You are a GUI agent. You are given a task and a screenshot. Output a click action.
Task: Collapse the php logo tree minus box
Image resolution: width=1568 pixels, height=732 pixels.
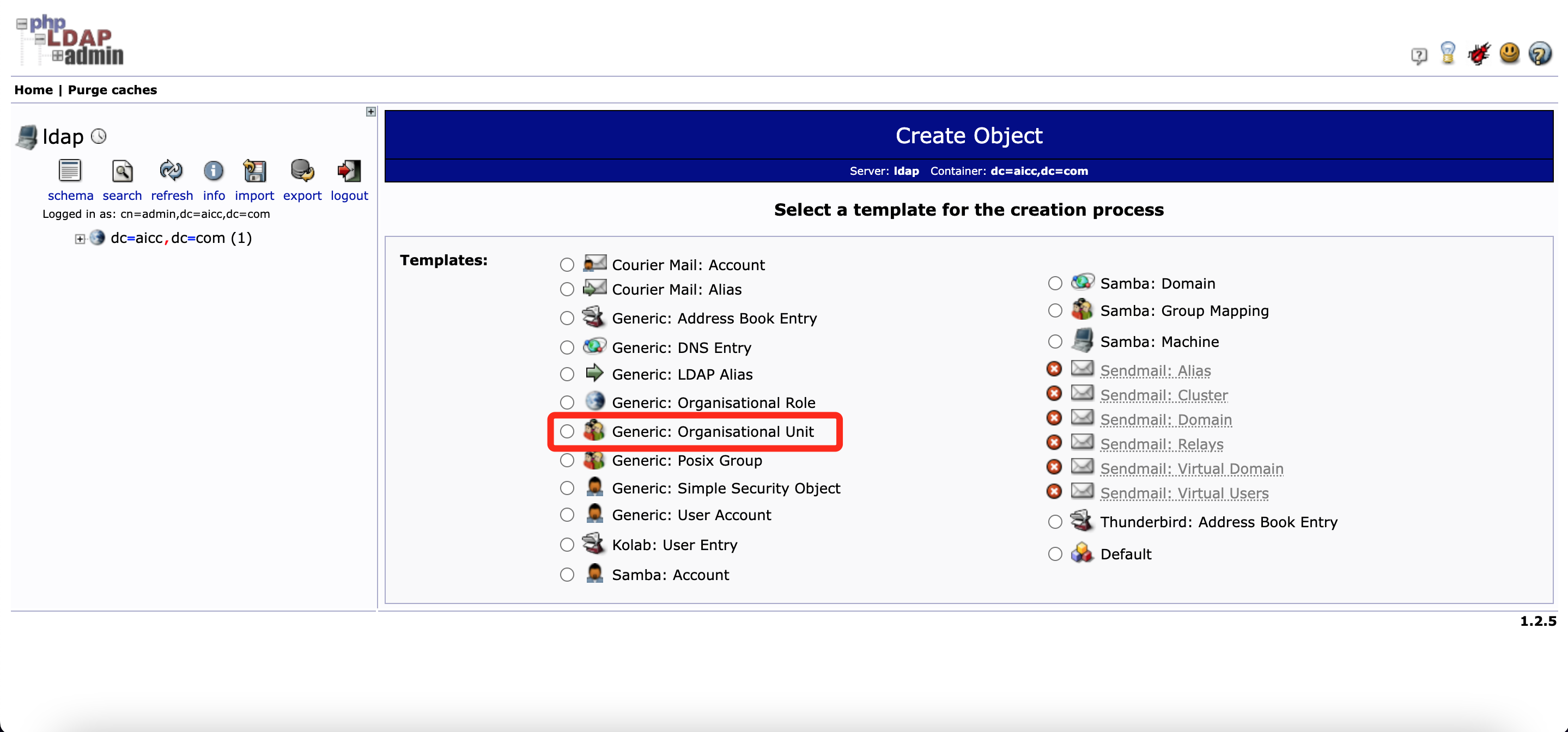22,25
